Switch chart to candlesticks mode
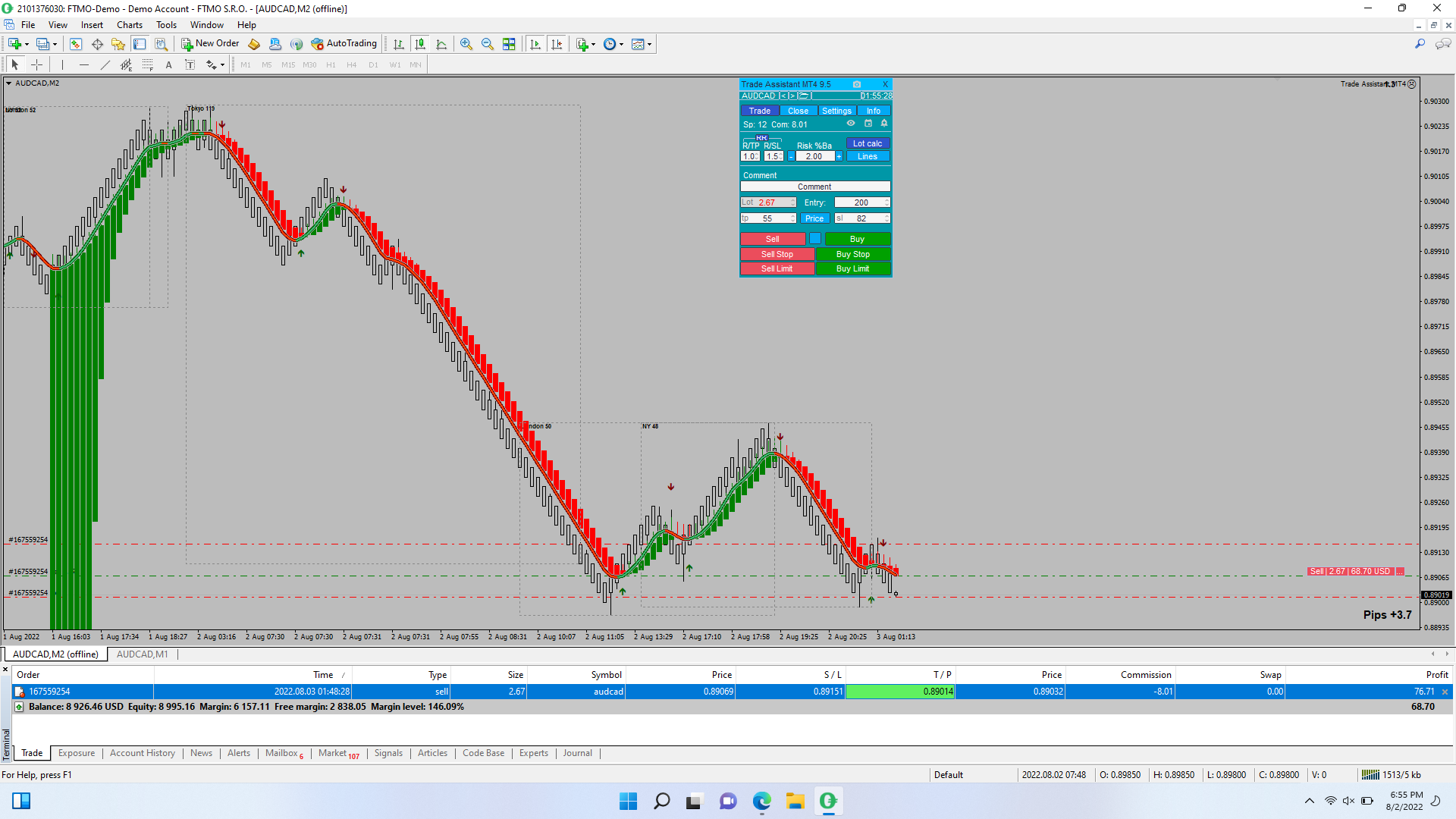The image size is (1456, 819). coord(419,44)
